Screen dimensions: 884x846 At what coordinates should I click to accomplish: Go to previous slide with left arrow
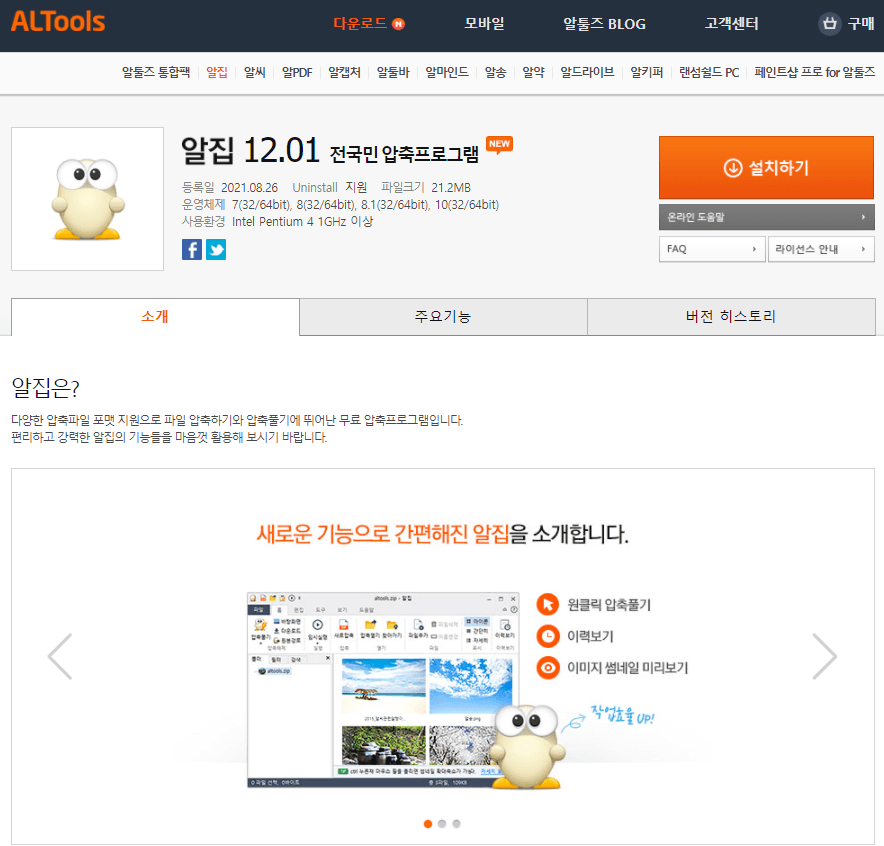(x=60, y=656)
